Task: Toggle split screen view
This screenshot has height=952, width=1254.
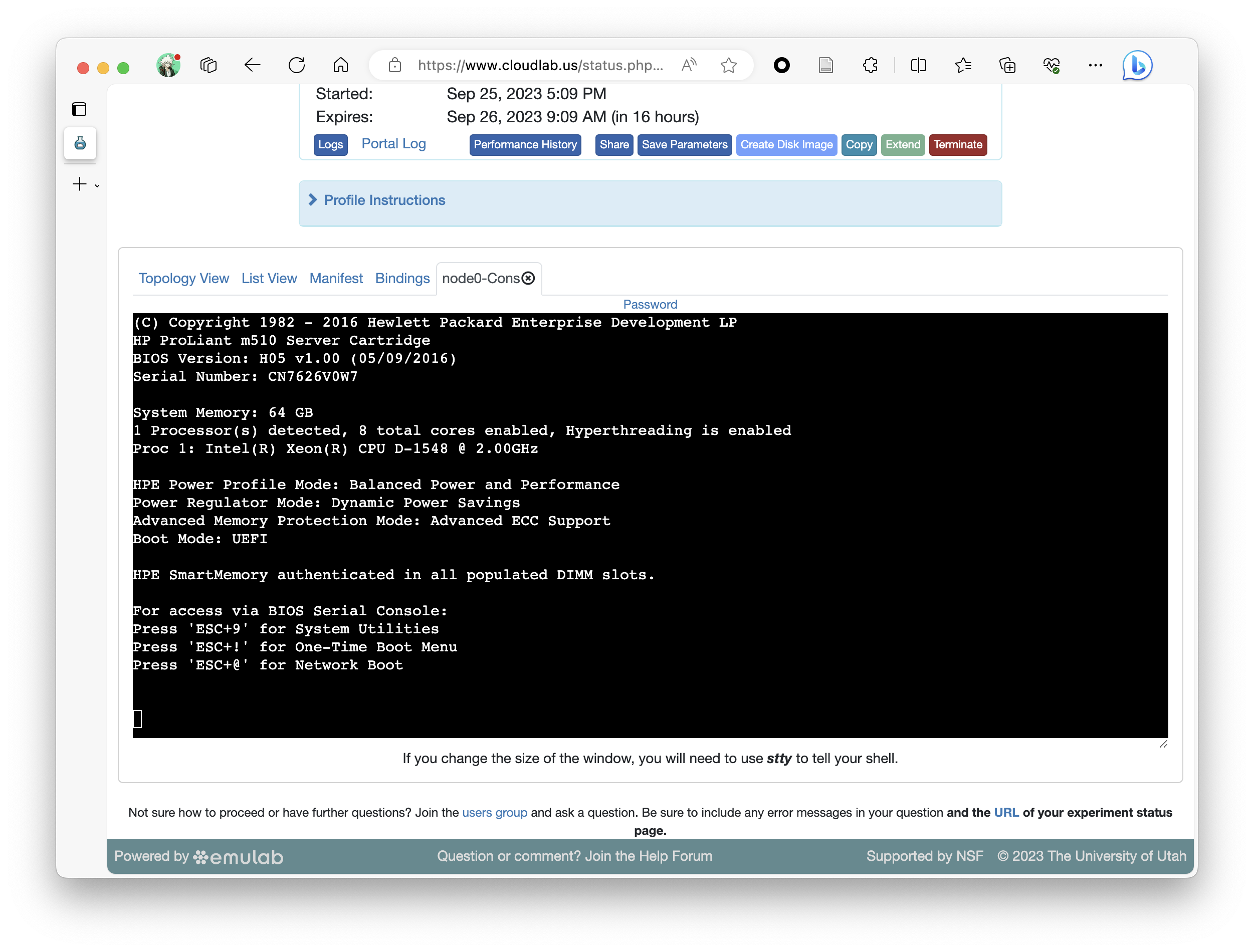Action: [x=918, y=65]
